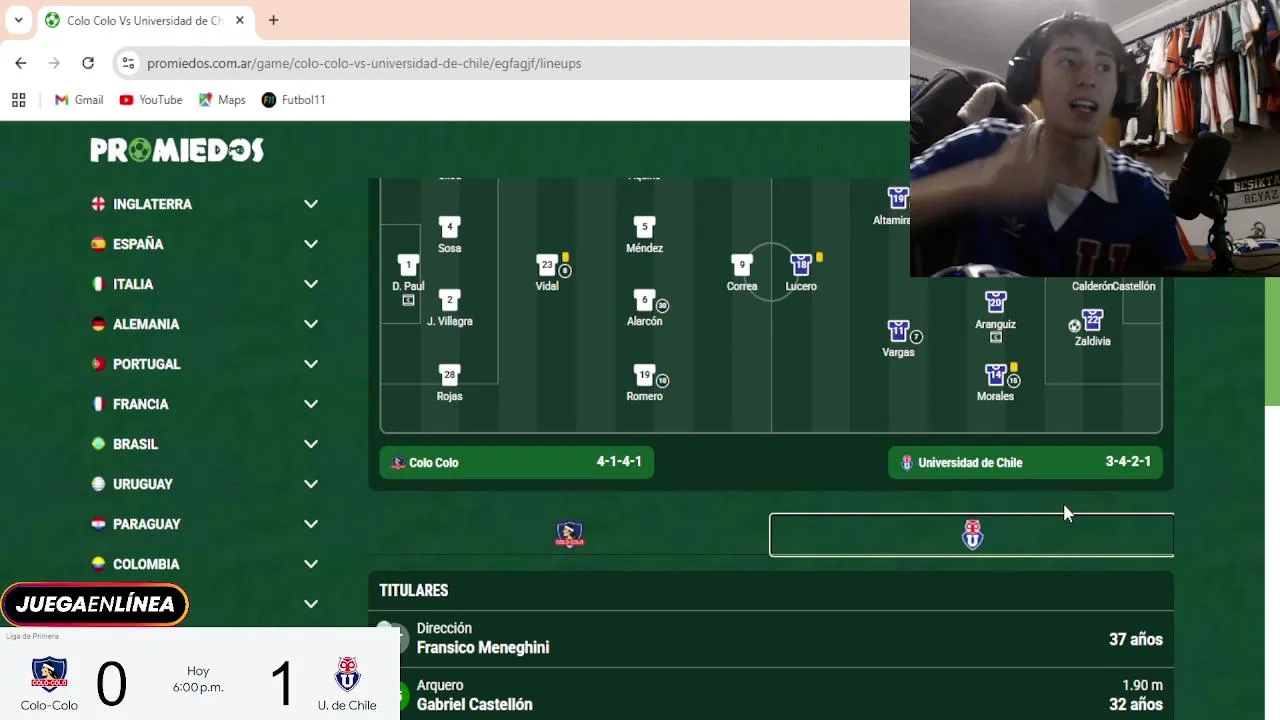Click Sosa's number 4 shirt
The width and height of the screenshot is (1280, 720).
click(449, 227)
